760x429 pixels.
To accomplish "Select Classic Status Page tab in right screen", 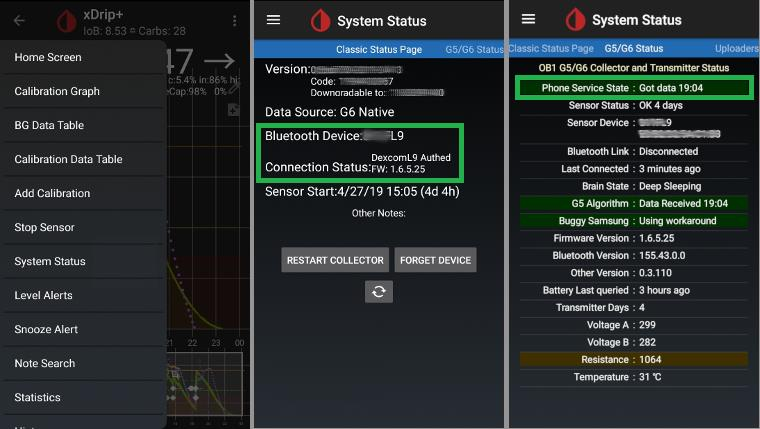I will (x=551, y=48).
